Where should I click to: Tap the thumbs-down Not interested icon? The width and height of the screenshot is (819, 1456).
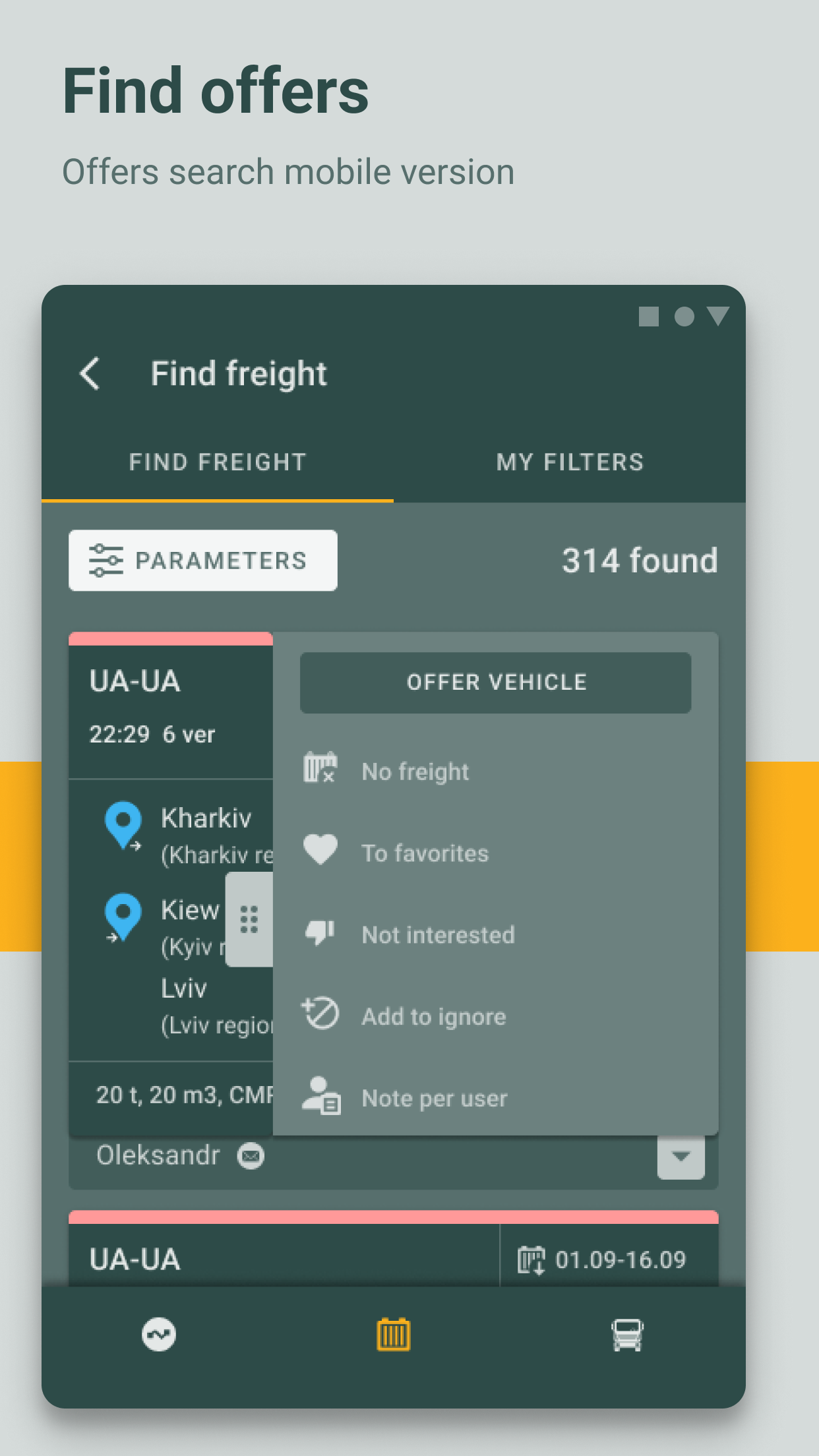[x=320, y=932]
